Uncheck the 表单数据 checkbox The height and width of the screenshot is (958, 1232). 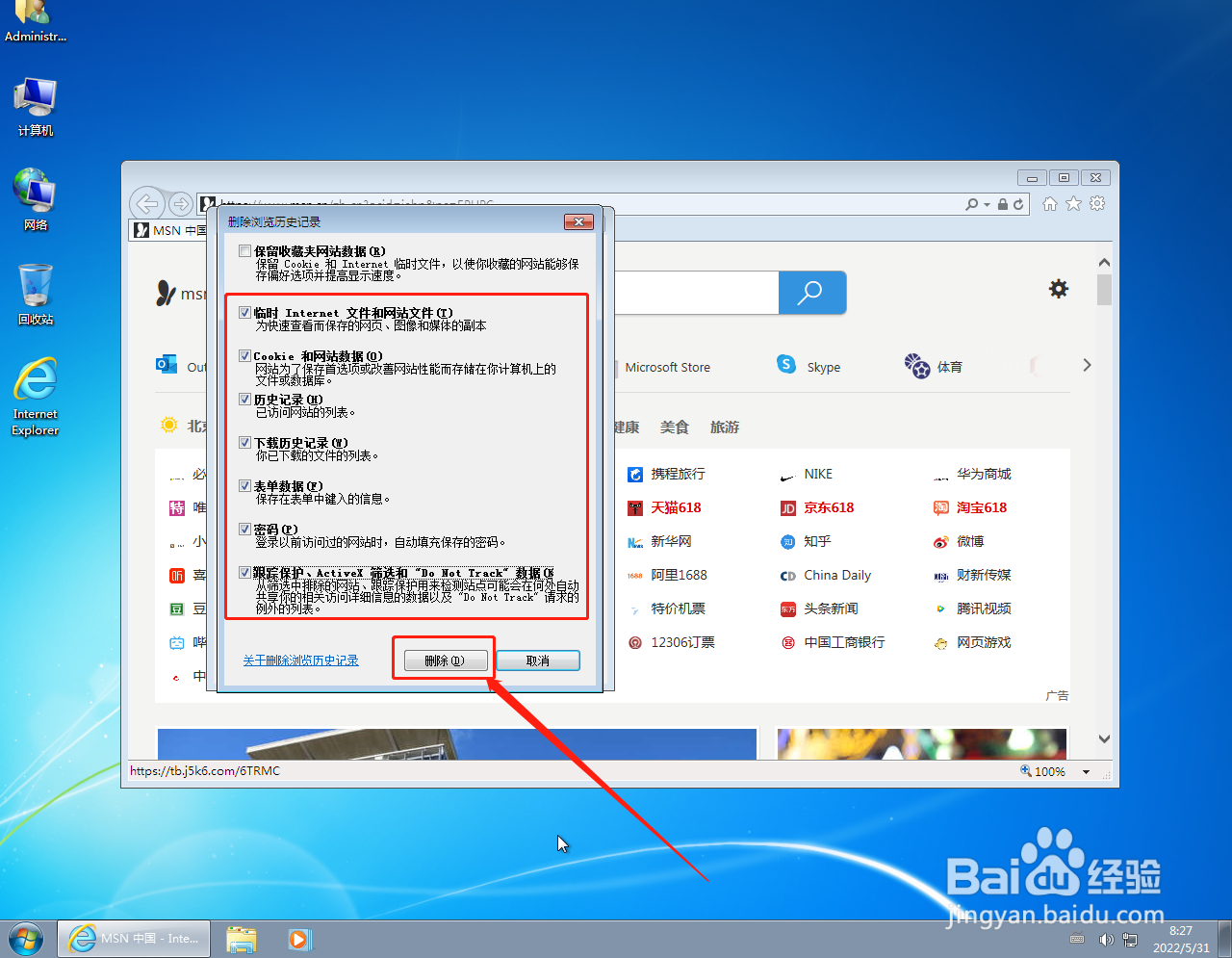point(245,485)
